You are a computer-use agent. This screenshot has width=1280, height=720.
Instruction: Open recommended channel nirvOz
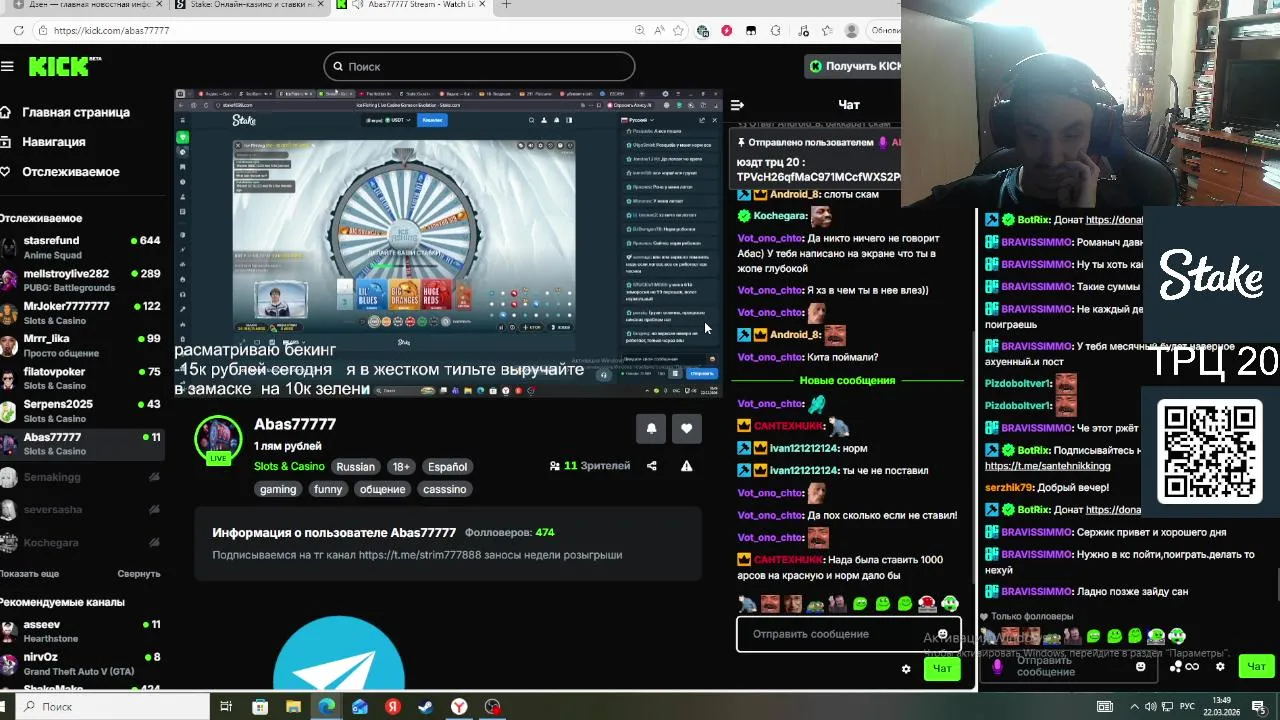(80, 664)
